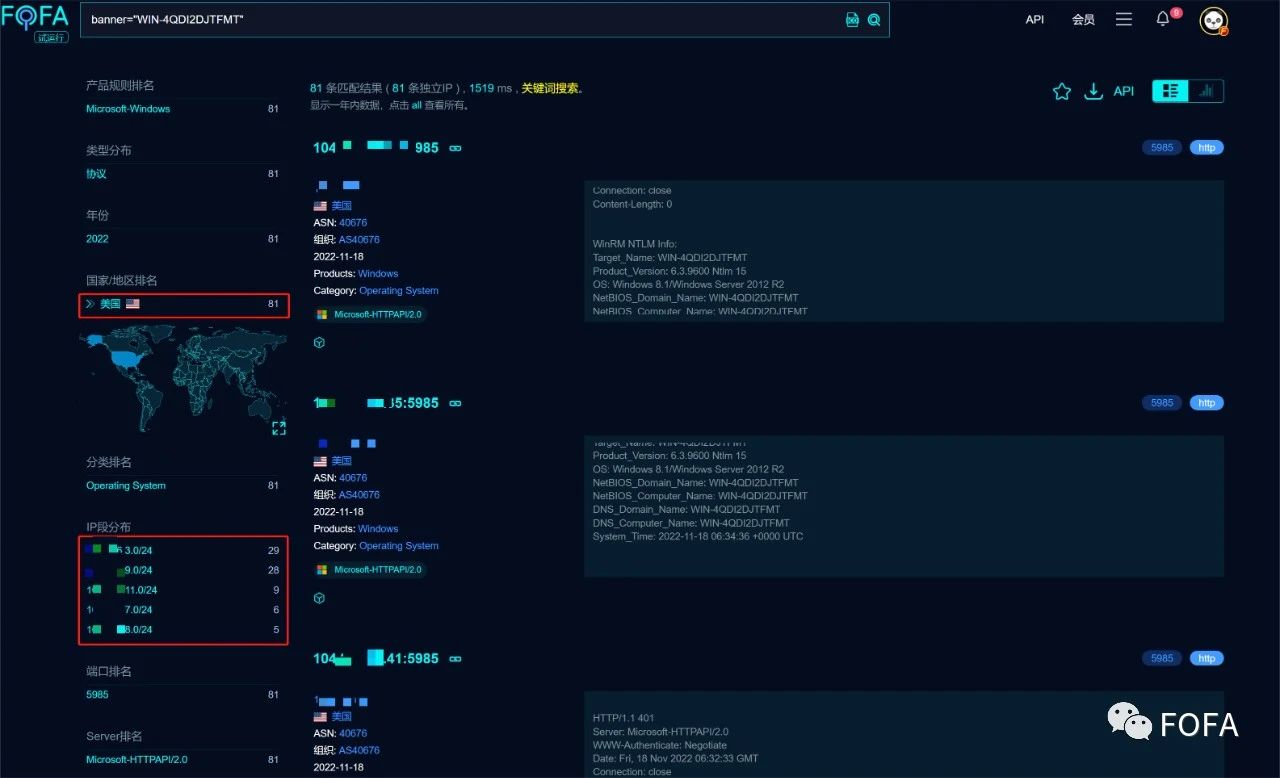The width and height of the screenshot is (1280, 778).
Task: Click the world map thumbnail
Action: click(182, 380)
